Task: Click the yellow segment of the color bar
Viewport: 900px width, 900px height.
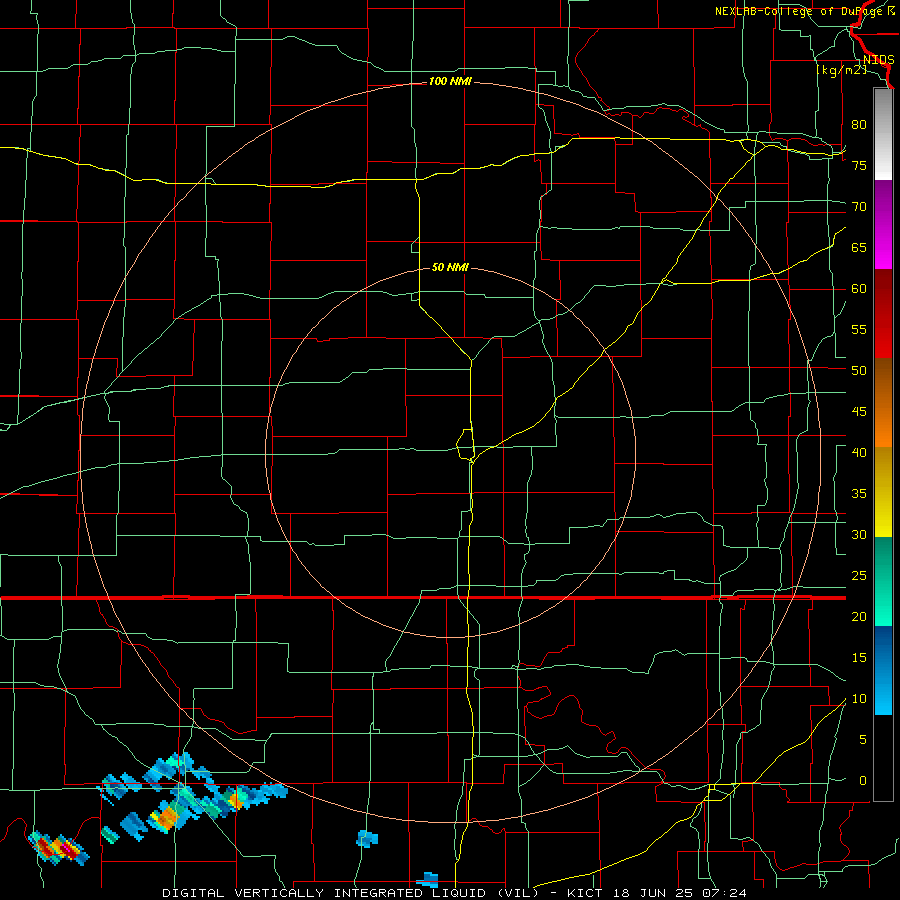Action: click(883, 492)
